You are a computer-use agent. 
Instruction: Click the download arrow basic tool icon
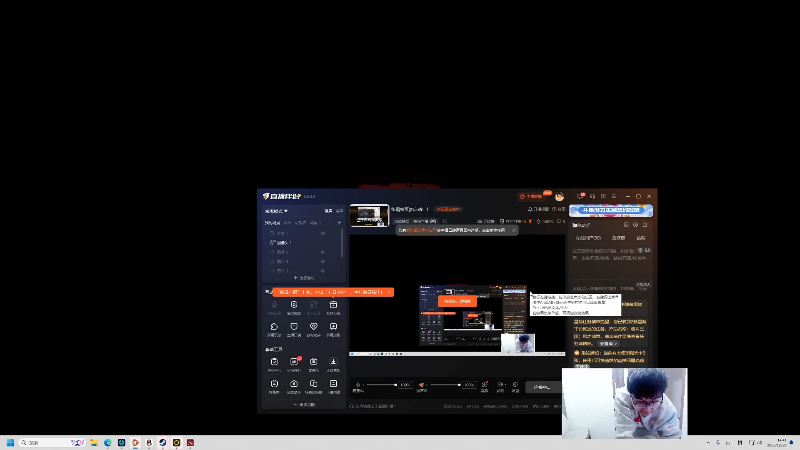click(x=333, y=362)
